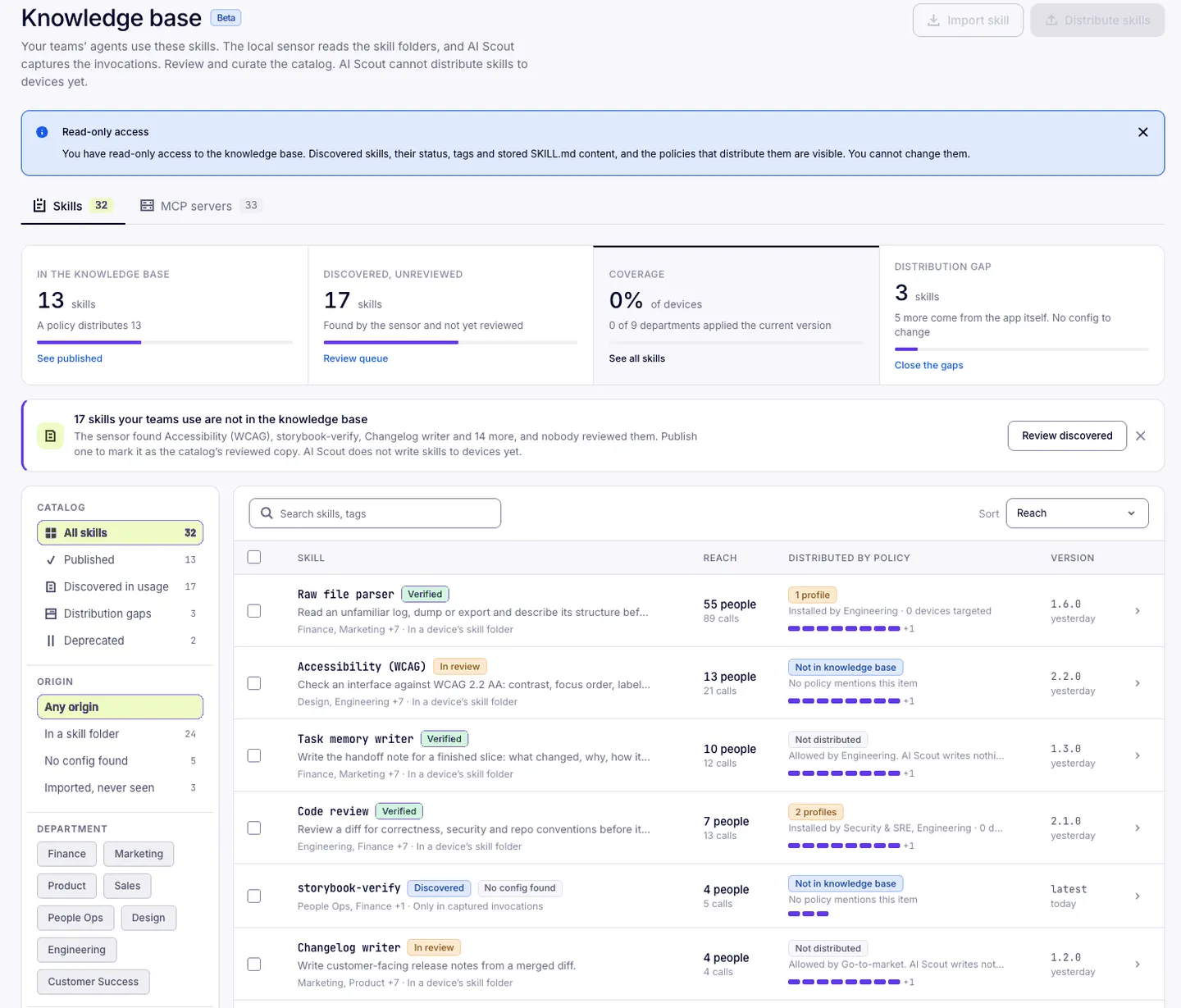Select the Published catalog filter
Viewport: 1181px width, 1008px height.
(120, 560)
